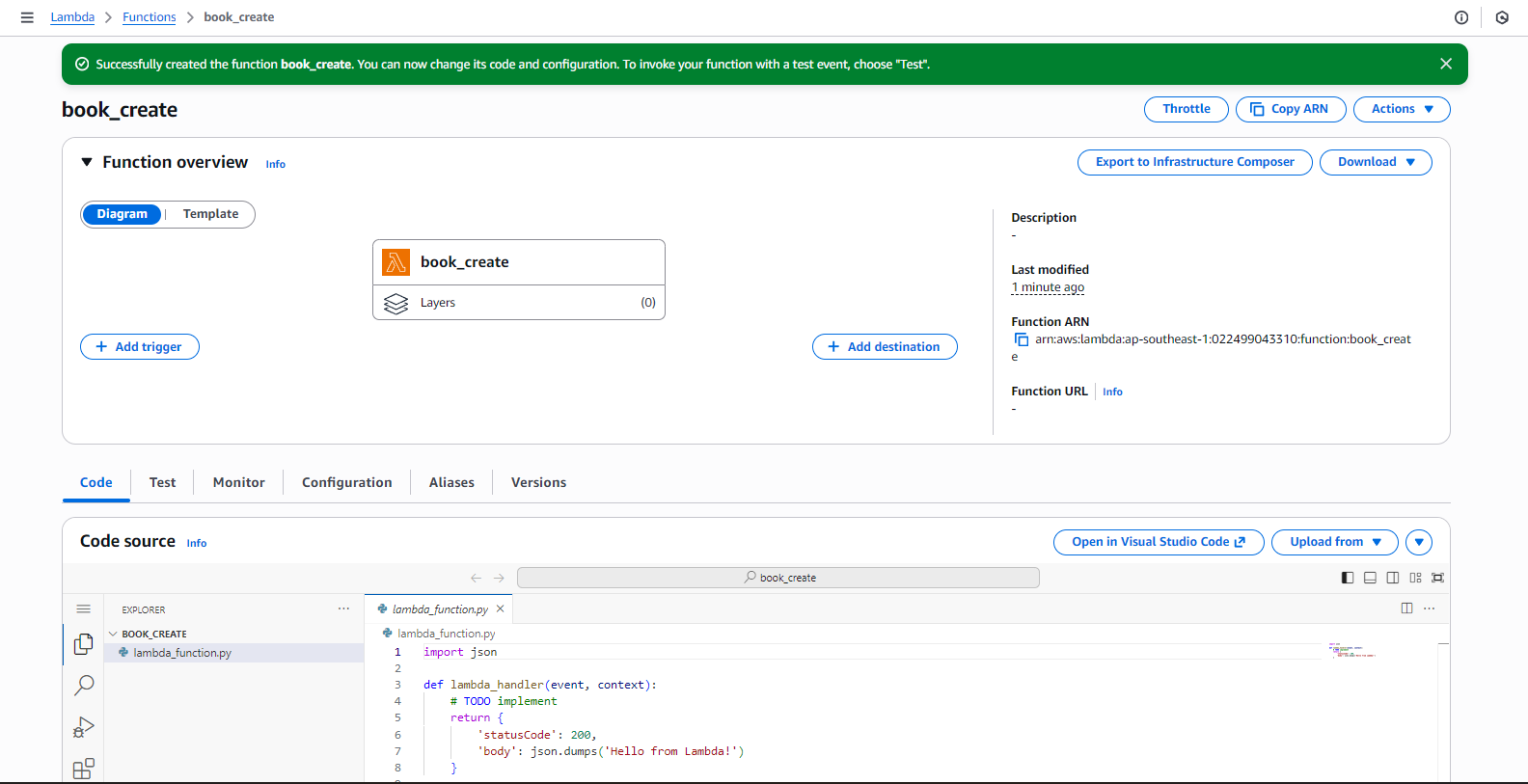This screenshot has height=784, width=1528.
Task: Click the book_create command center search box
Action: 778,578
